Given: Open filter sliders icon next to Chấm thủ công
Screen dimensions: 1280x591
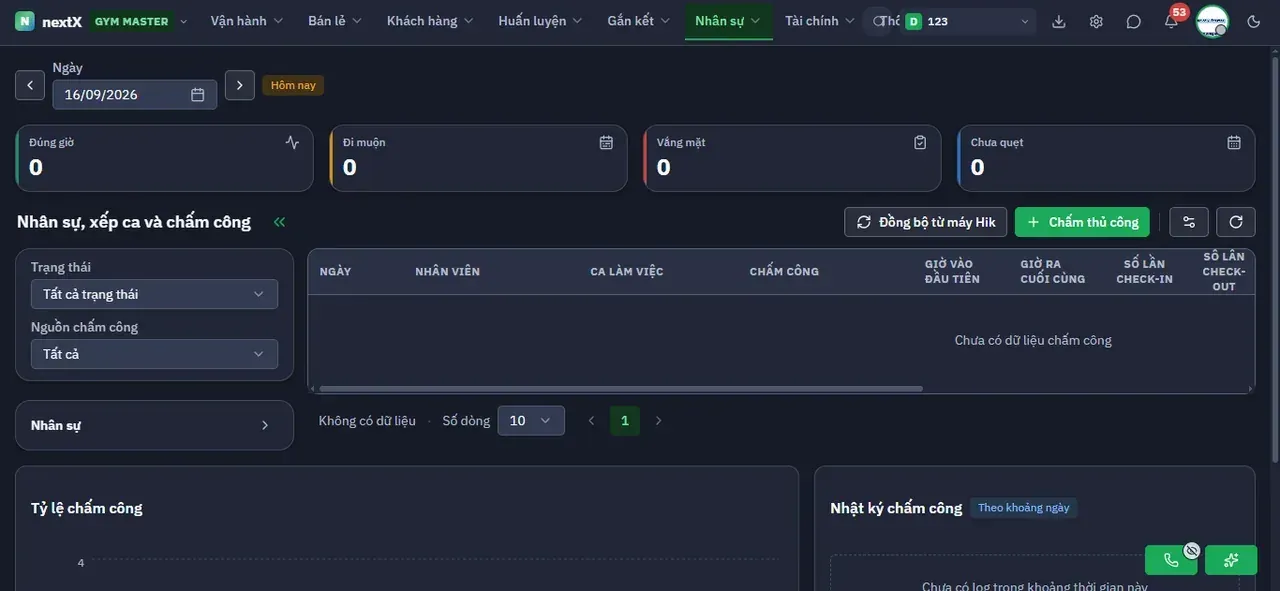Looking at the screenshot, I should click(x=1189, y=222).
